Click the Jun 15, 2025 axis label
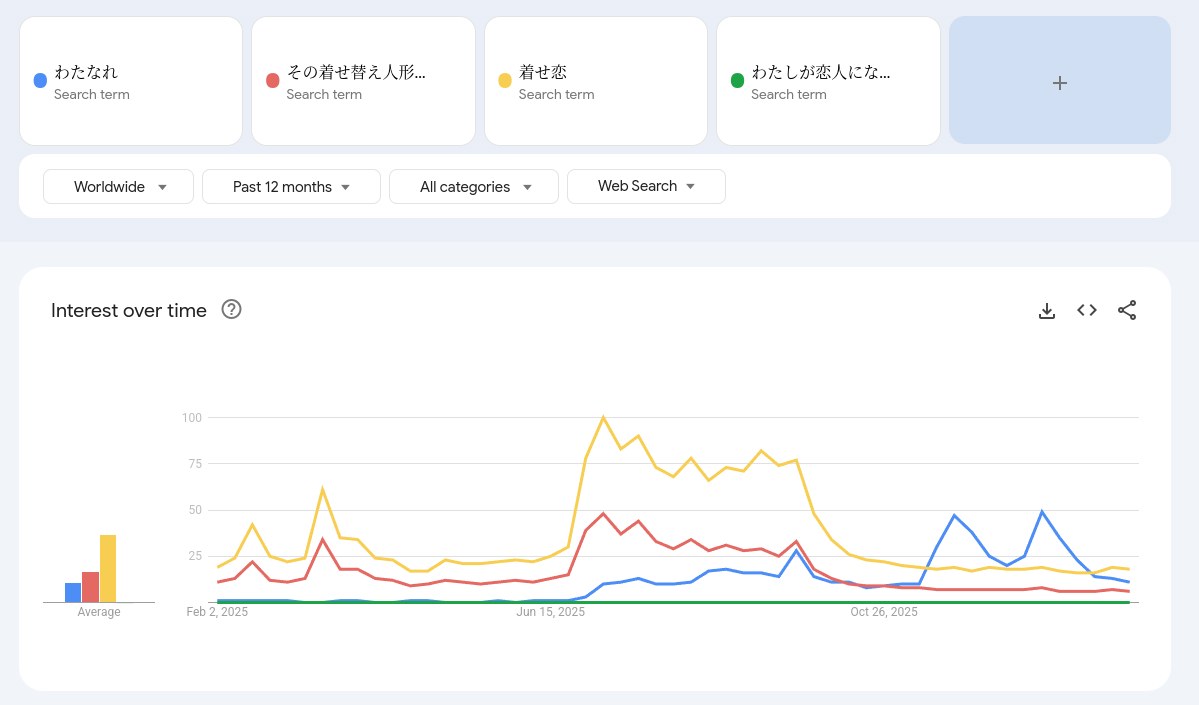This screenshot has height=705, width=1199. point(551,612)
